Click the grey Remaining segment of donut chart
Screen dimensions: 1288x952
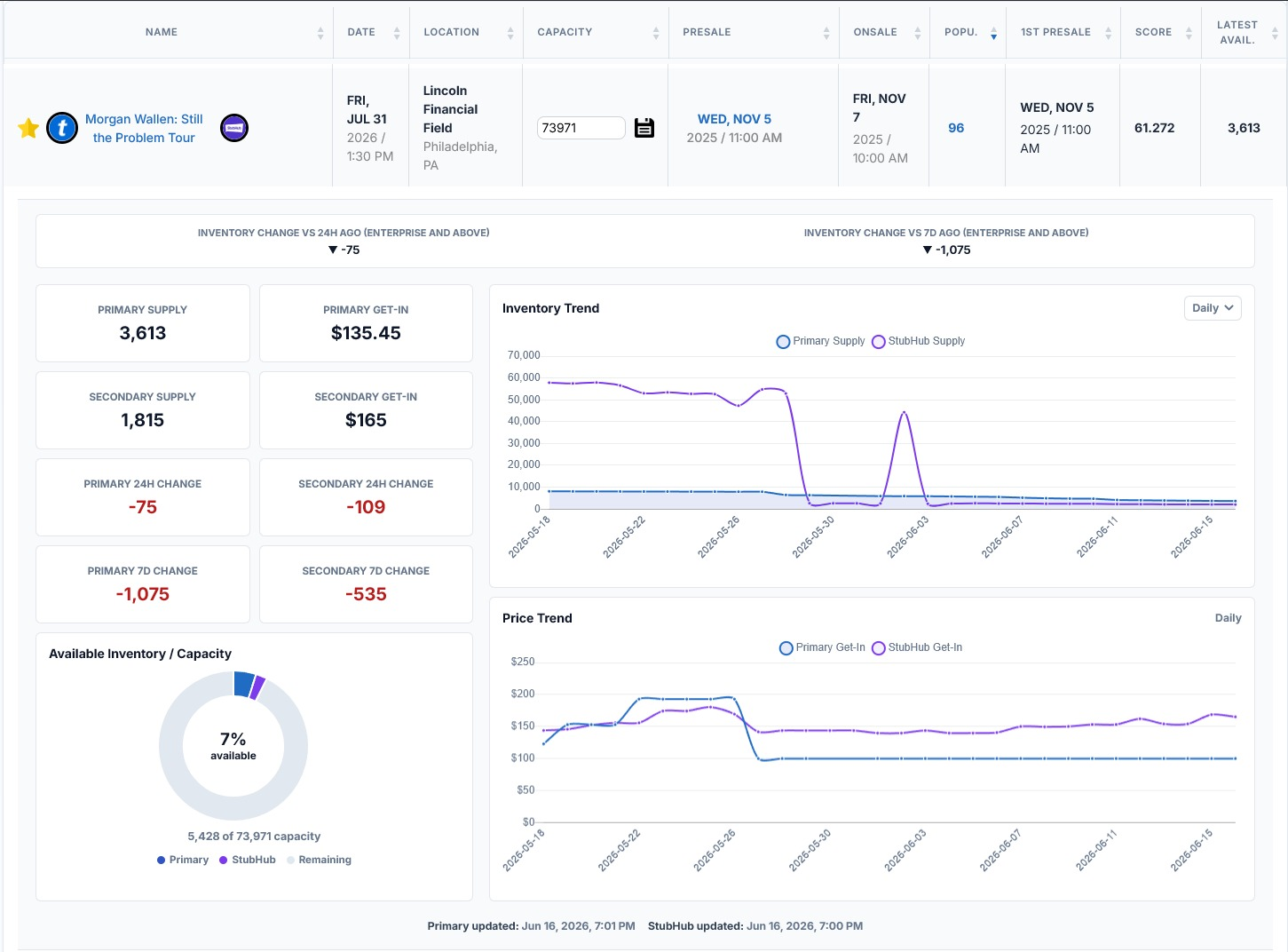[233, 808]
